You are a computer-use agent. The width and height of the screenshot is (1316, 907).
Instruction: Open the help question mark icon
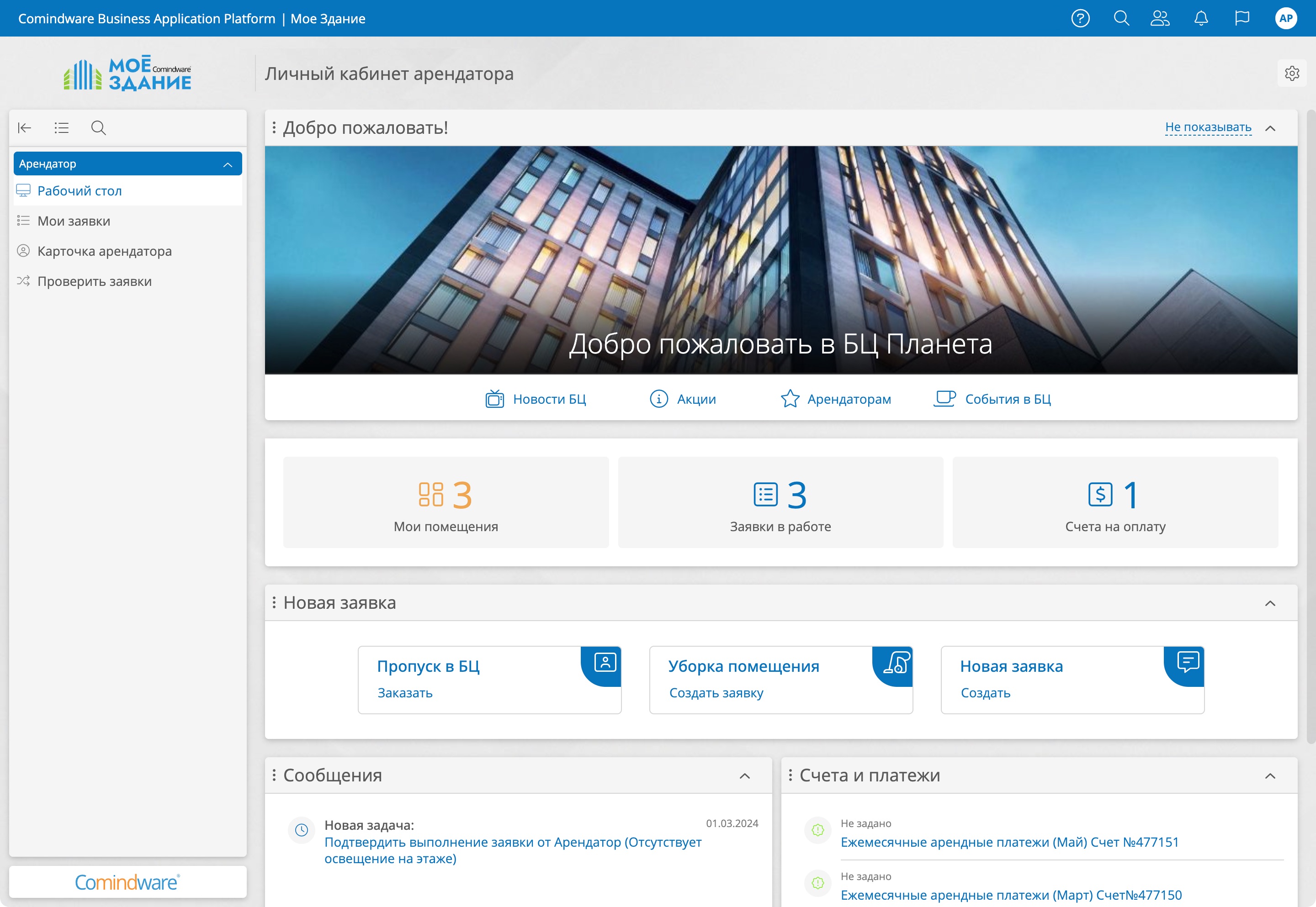tap(1080, 18)
